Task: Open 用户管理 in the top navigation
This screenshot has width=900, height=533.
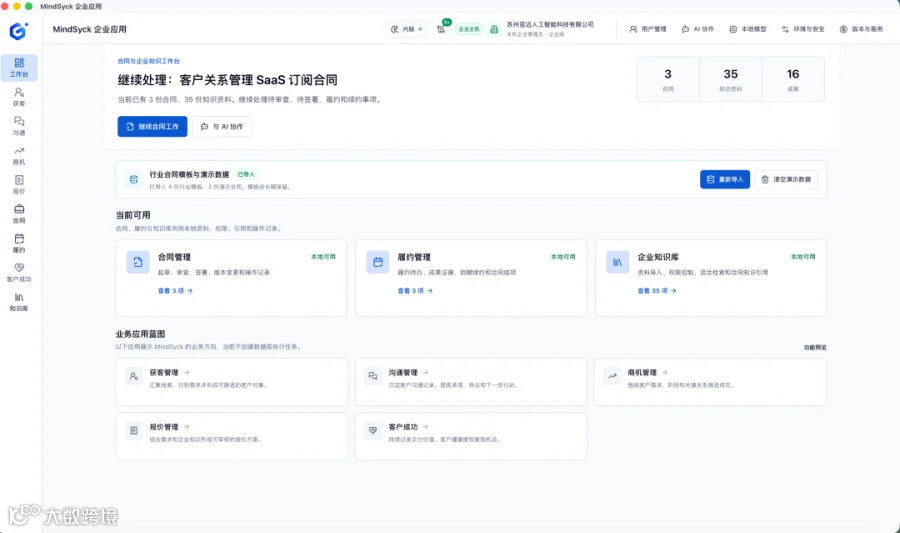Action: 647,29
